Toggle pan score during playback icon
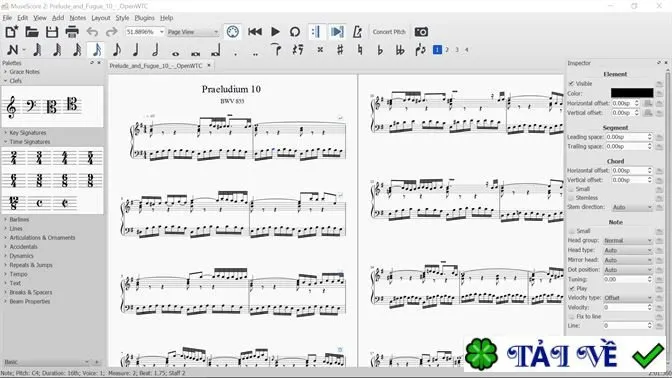Viewport: 672px width, 378px height. [337, 32]
